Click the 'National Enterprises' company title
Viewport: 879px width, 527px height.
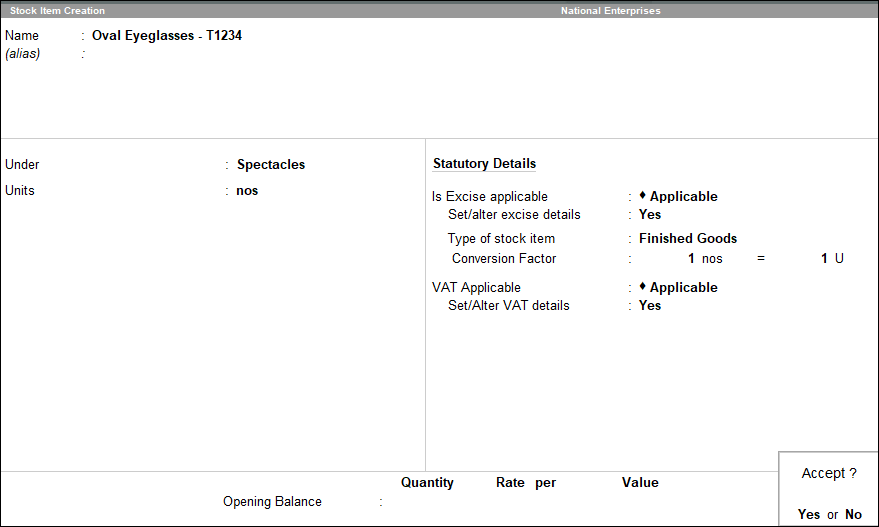(x=610, y=11)
